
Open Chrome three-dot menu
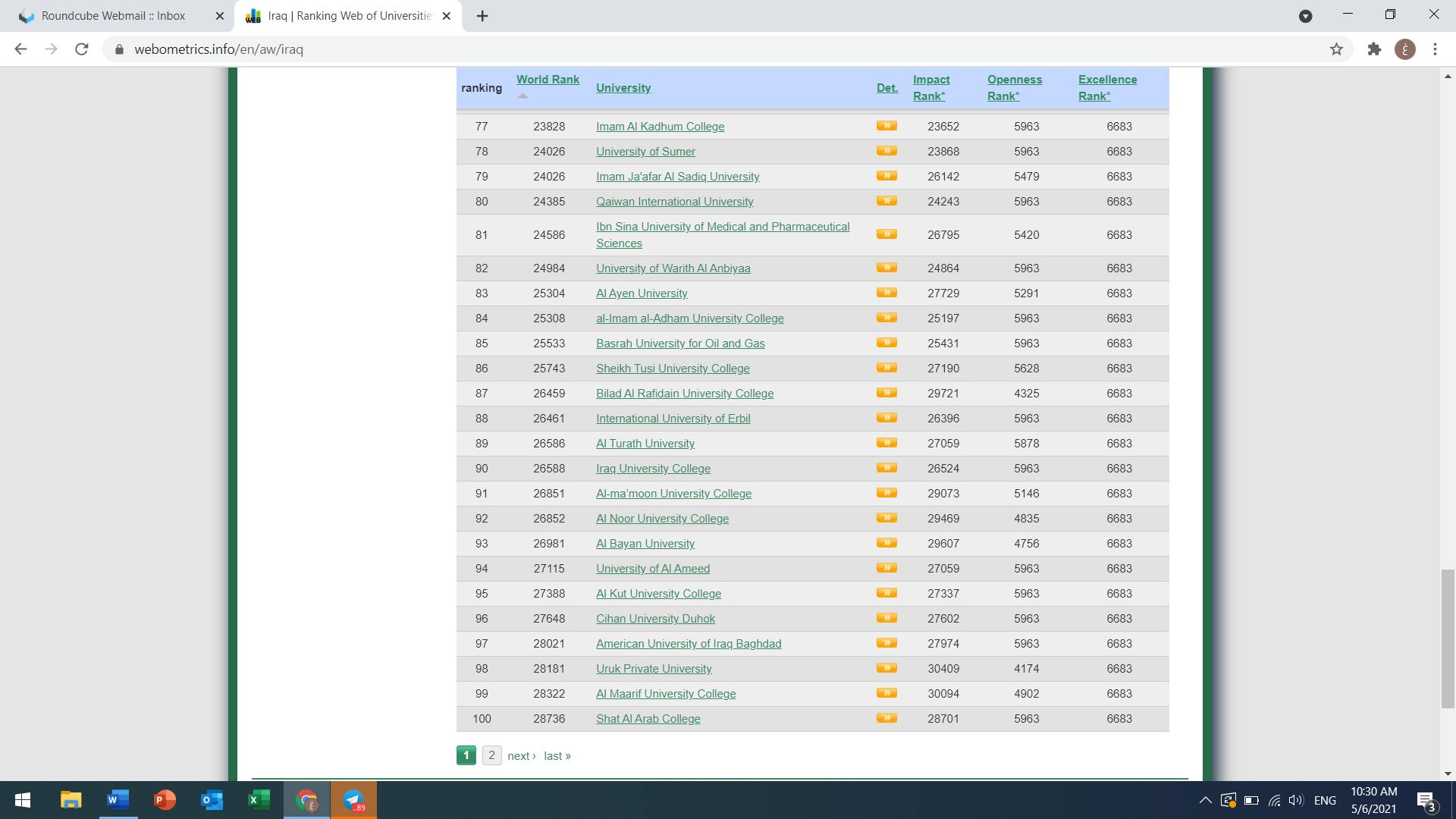(x=1435, y=49)
